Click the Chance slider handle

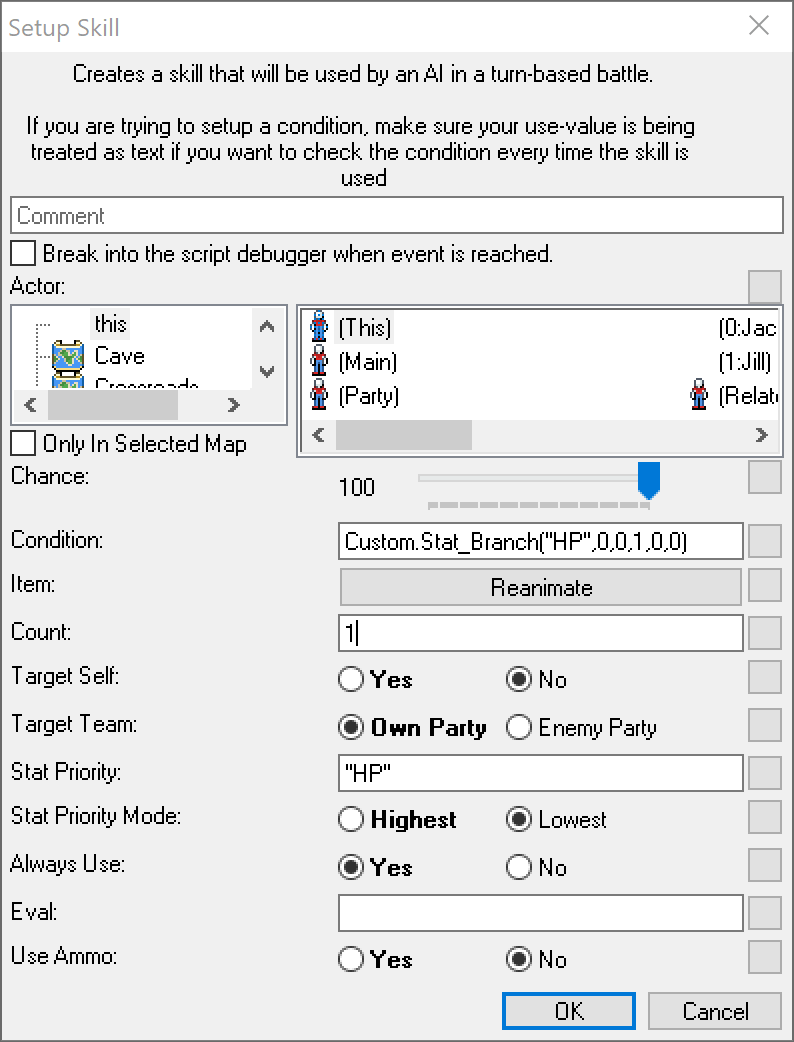[649, 480]
